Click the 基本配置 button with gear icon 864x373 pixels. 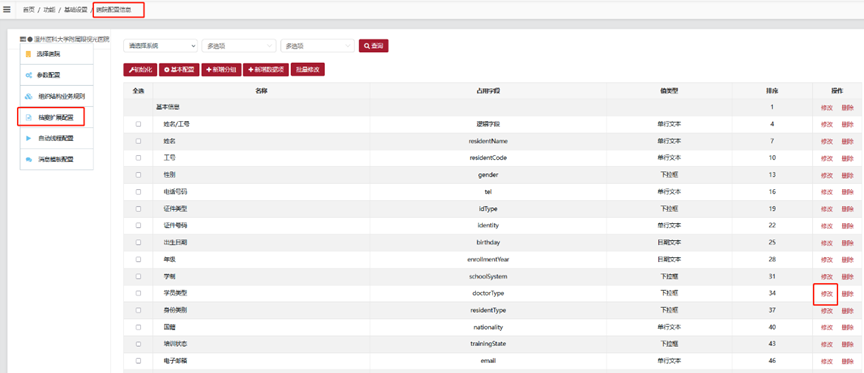click(179, 69)
